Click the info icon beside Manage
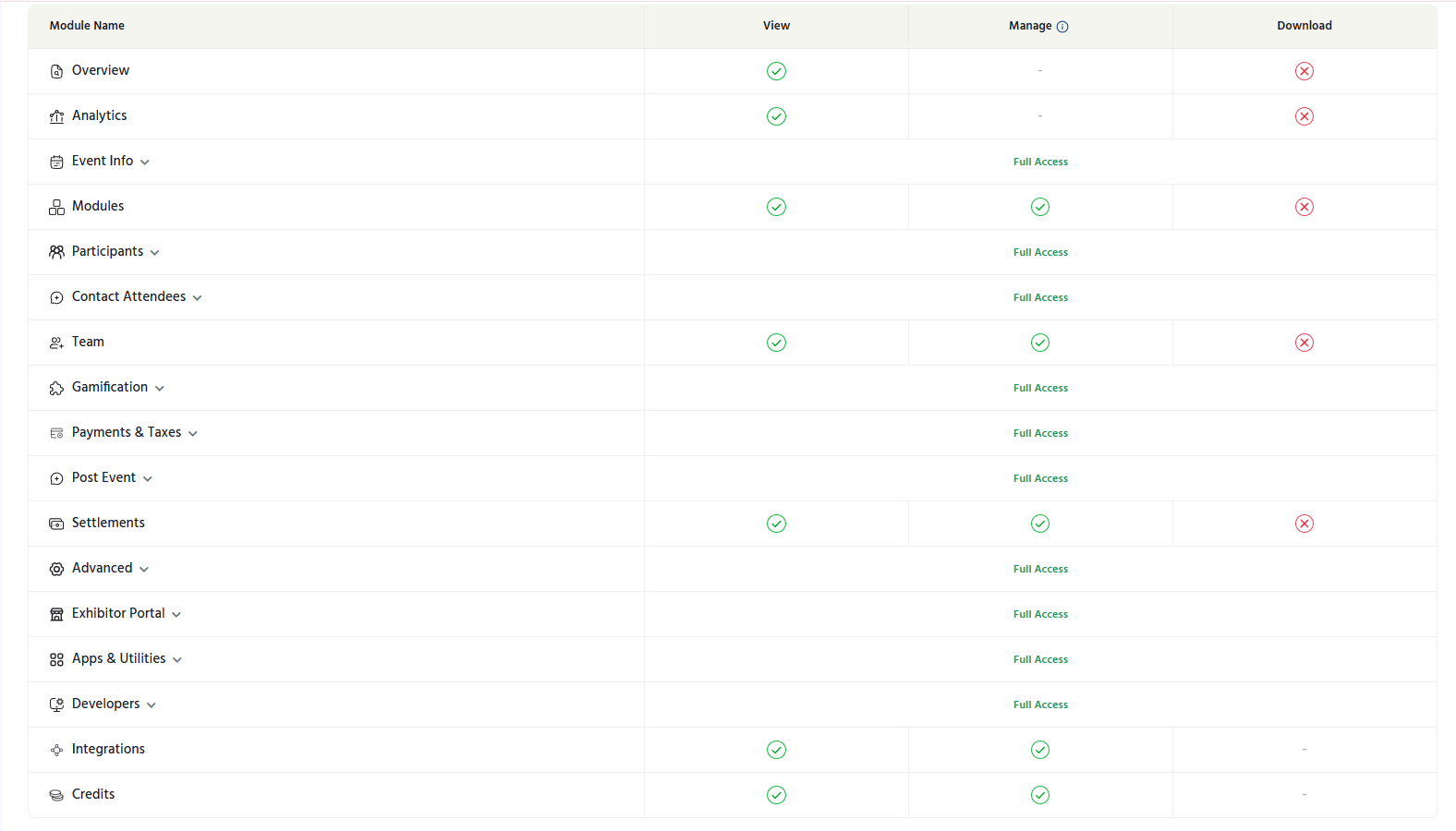The height and width of the screenshot is (831, 1456). point(1062,27)
